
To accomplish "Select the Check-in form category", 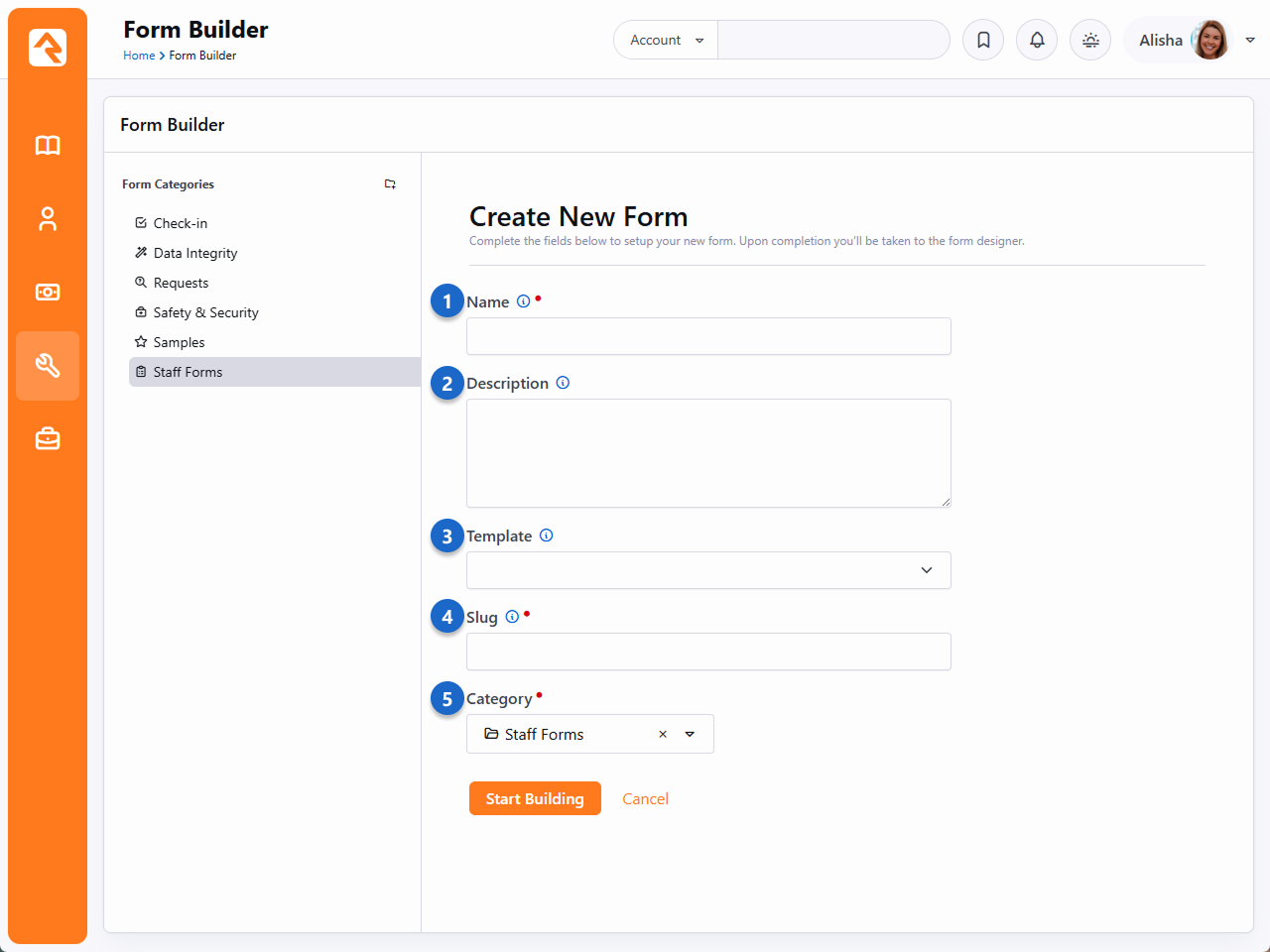I will pos(181,224).
